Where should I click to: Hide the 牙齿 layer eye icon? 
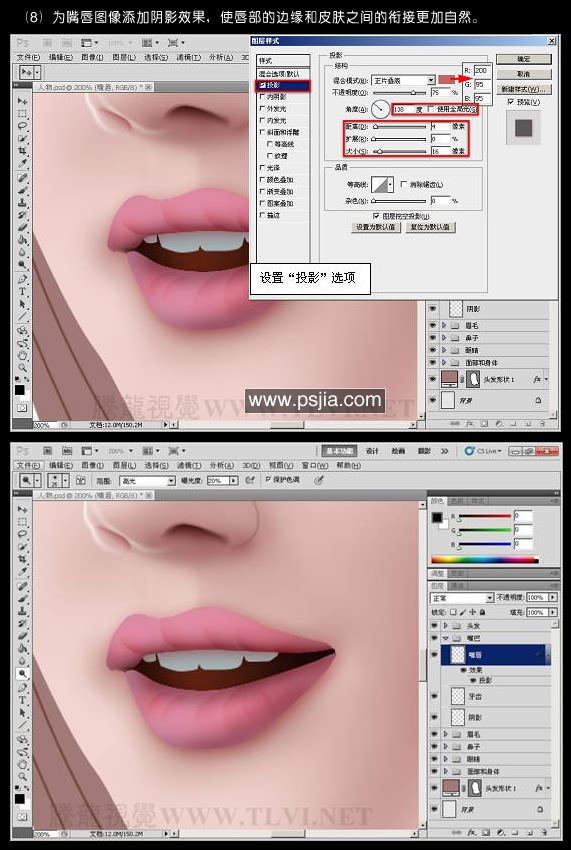tap(434, 696)
